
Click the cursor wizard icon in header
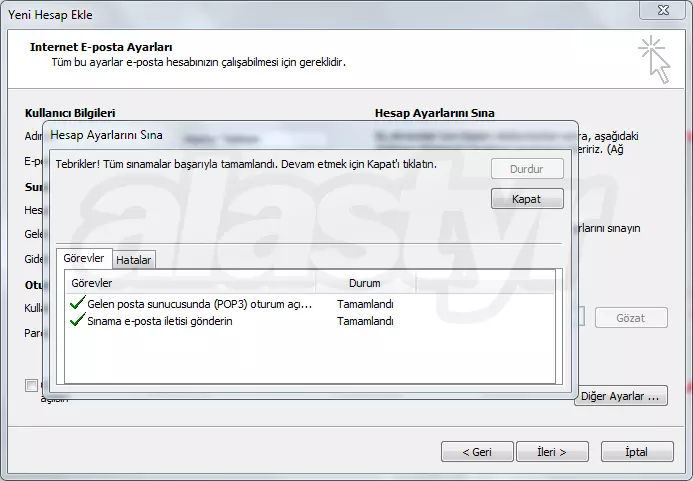(x=655, y=60)
